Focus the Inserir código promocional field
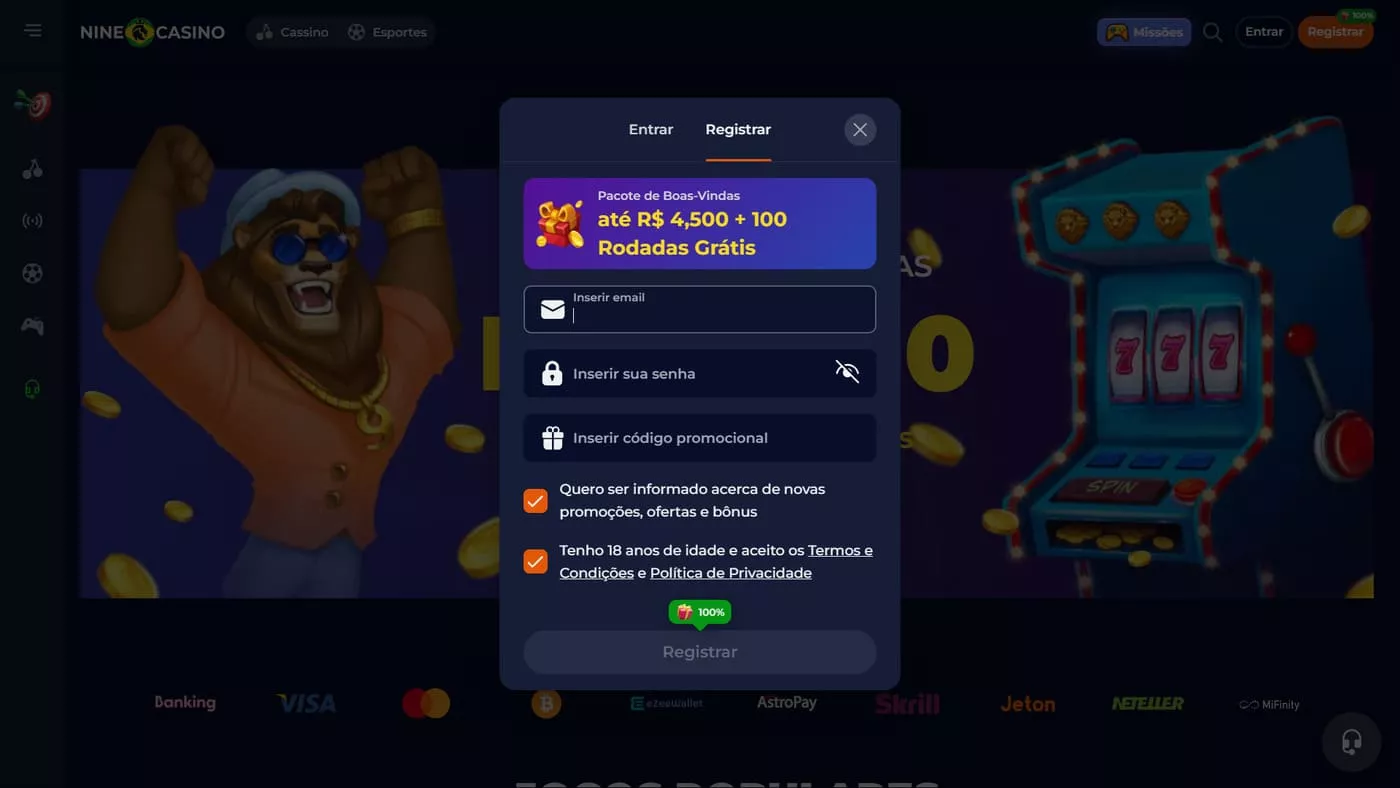1400x788 pixels. [700, 438]
